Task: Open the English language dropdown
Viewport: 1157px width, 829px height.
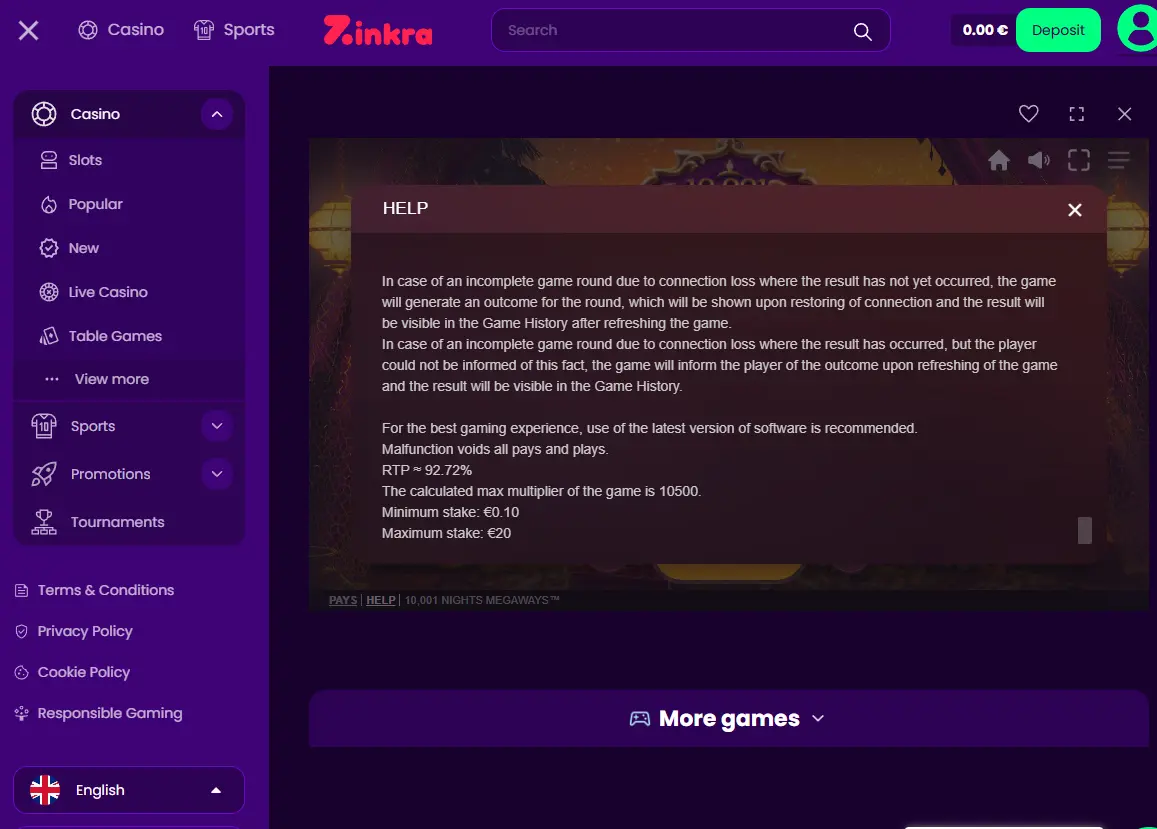Action: 129,790
